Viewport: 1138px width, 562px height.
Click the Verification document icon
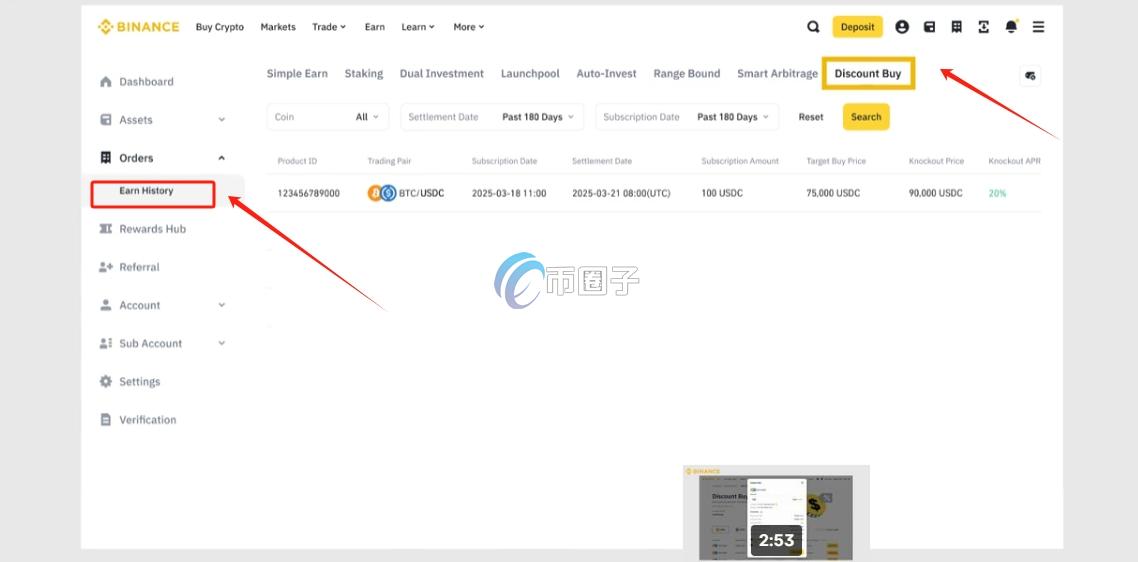(106, 420)
